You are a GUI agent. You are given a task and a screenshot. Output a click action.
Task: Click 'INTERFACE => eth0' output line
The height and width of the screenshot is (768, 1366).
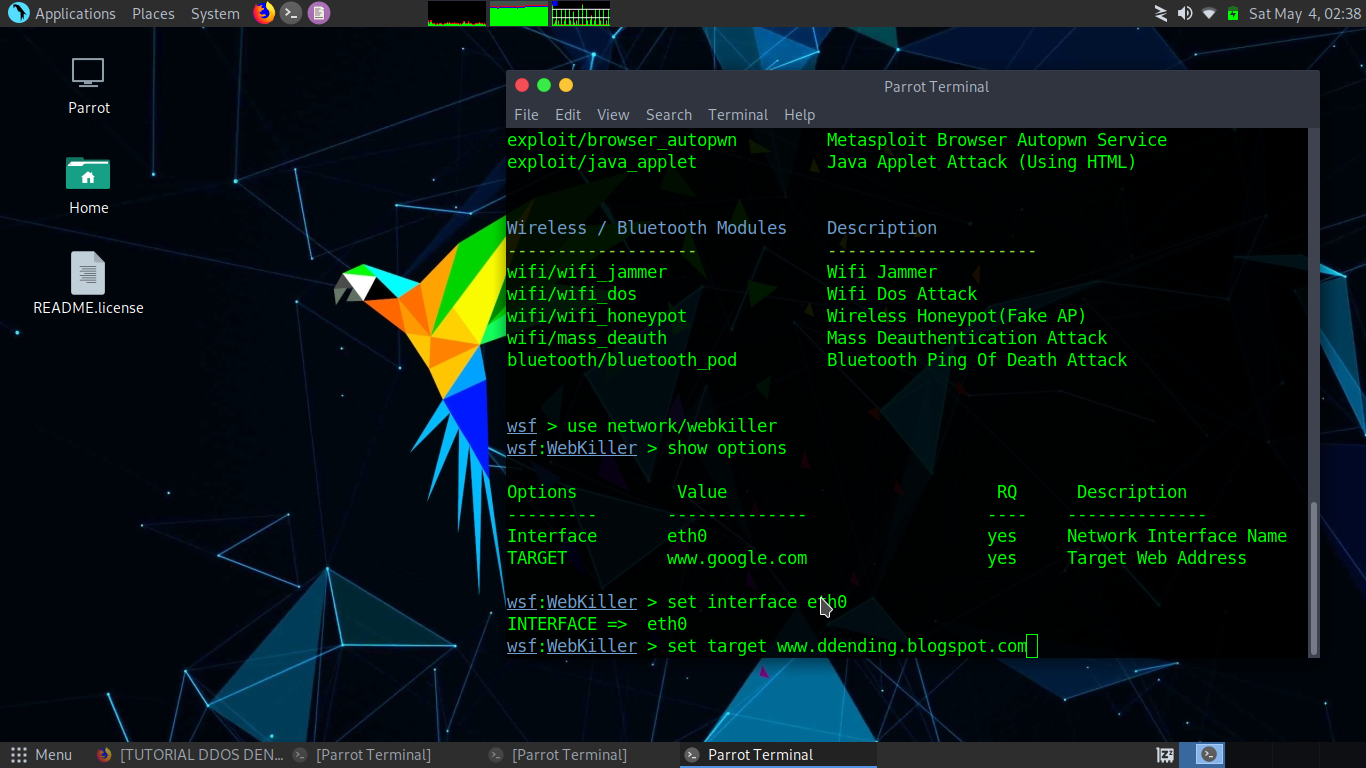click(x=597, y=624)
